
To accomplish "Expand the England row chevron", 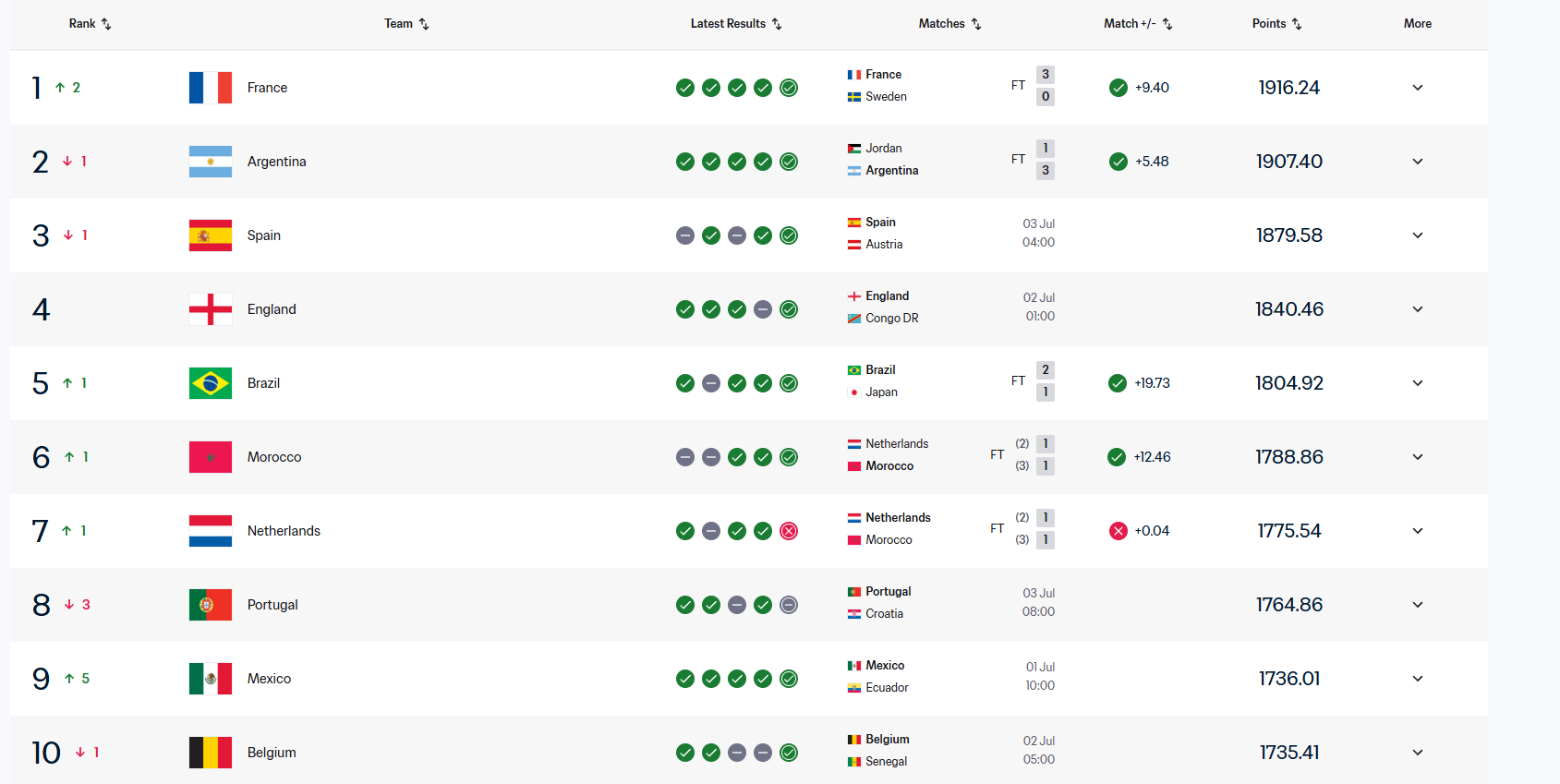I will pos(1418,309).
